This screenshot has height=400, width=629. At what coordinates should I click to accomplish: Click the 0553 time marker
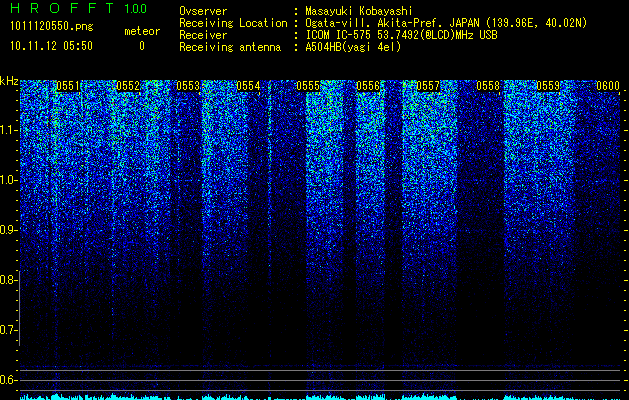pos(188,86)
